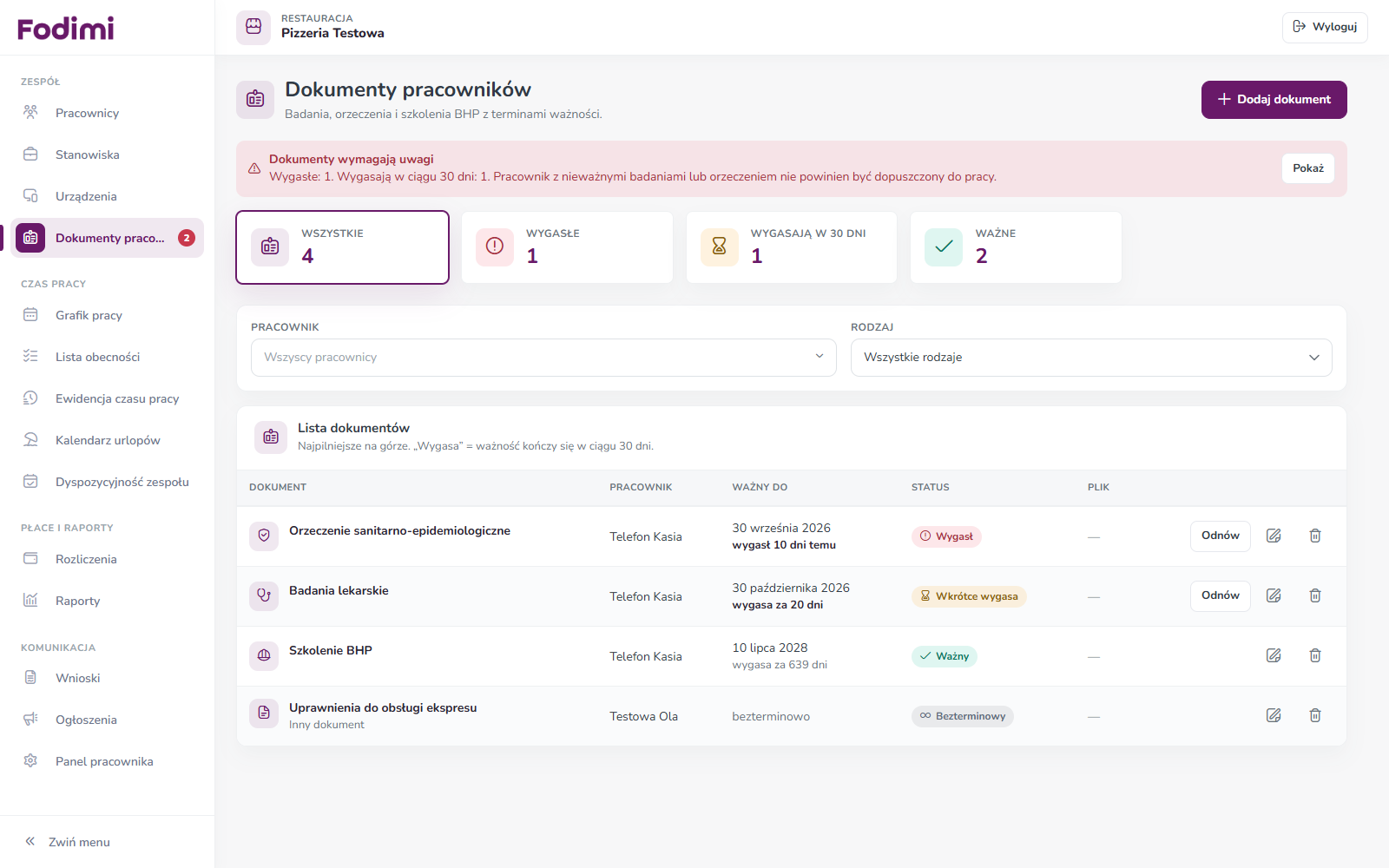Click Pokaż in the warning banner

click(1308, 168)
